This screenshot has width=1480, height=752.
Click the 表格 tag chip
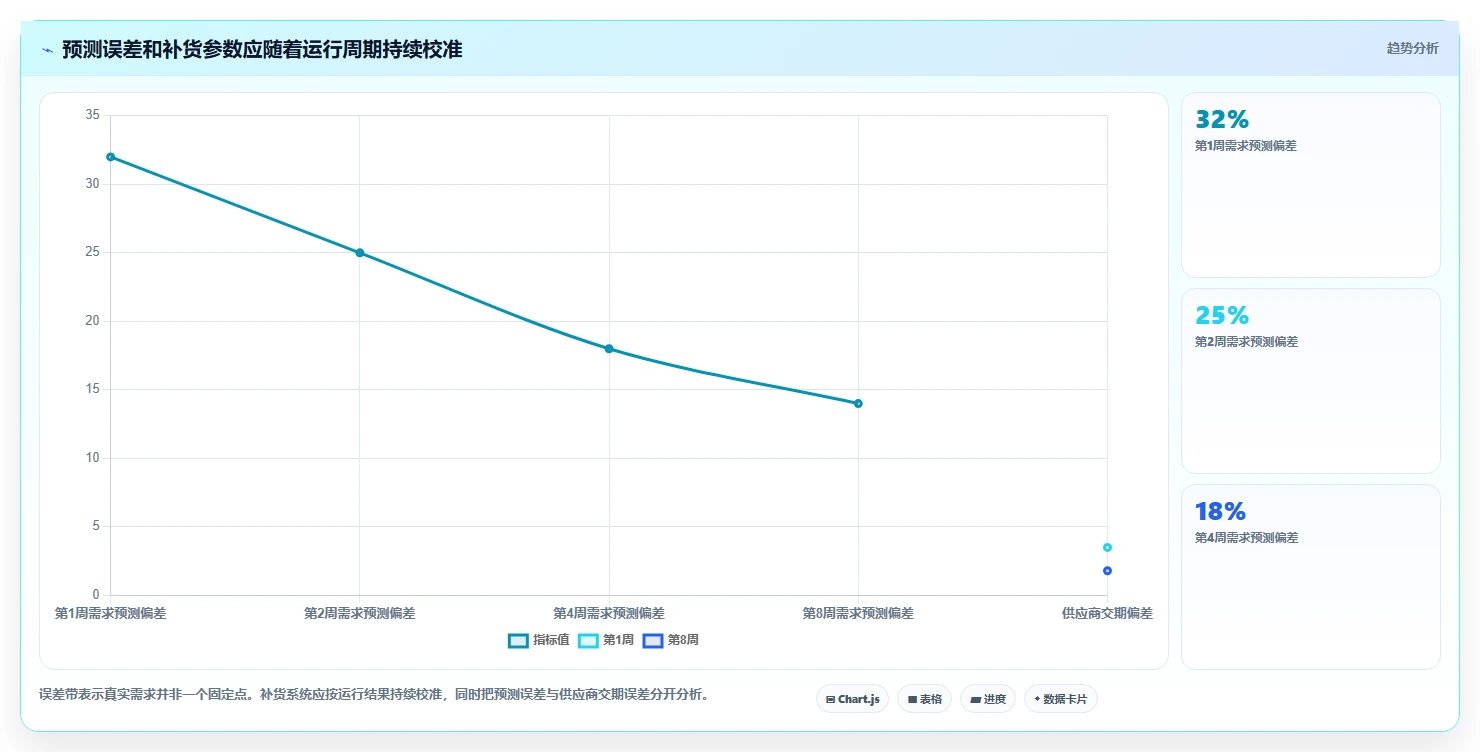[x=924, y=699]
